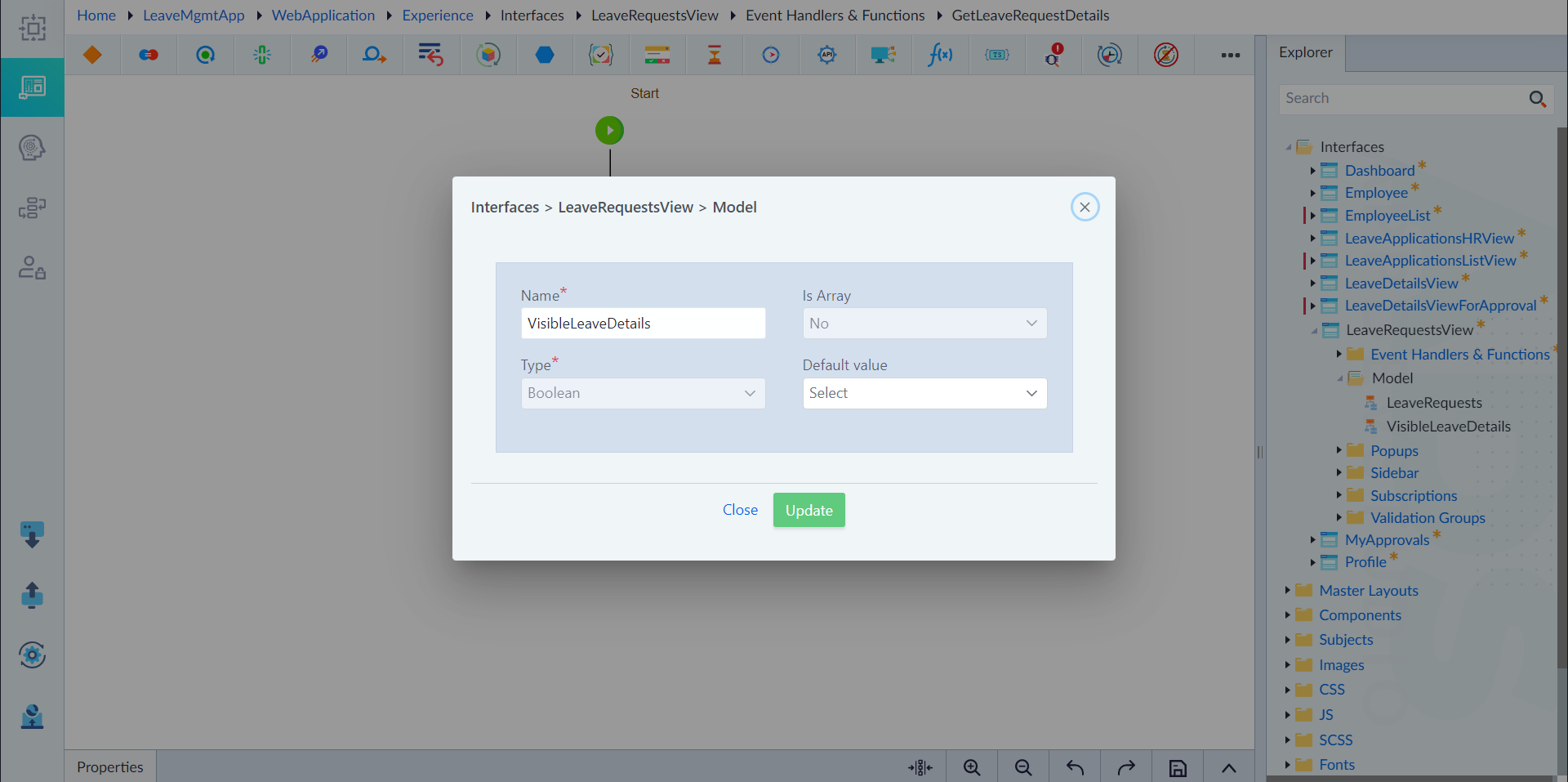This screenshot has width=1568, height=782.
Task: Open the Is Array dropdown
Action: pos(924,324)
